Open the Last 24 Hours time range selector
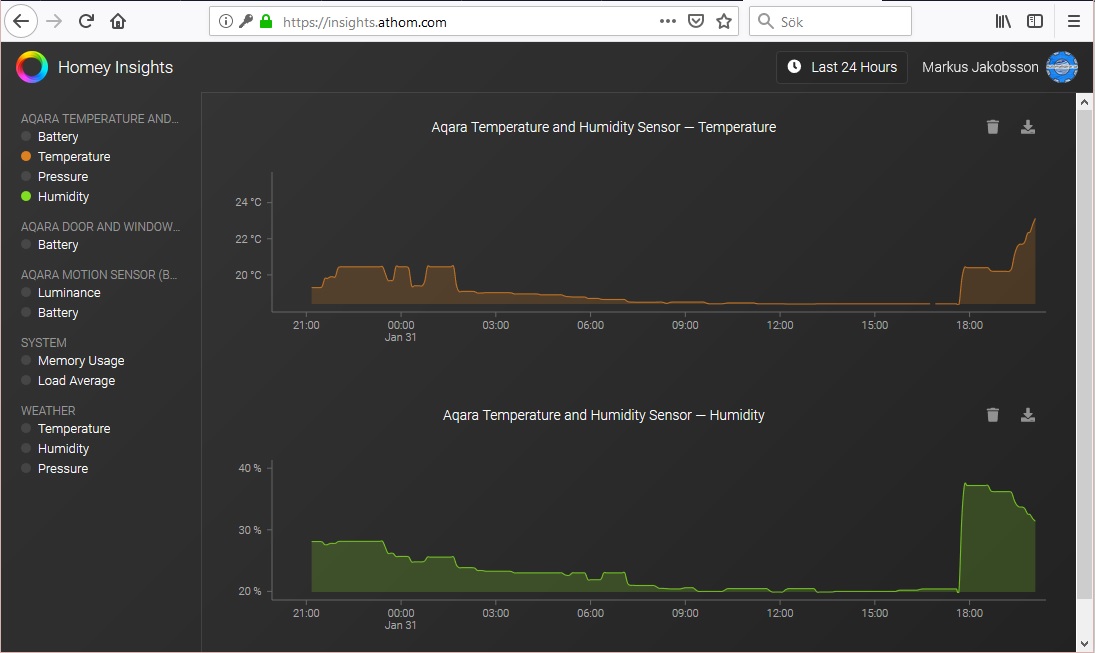 pos(842,67)
